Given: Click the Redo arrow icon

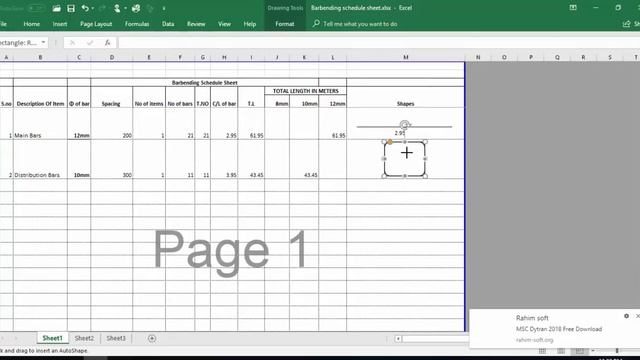Looking at the screenshot, I should (102, 8).
